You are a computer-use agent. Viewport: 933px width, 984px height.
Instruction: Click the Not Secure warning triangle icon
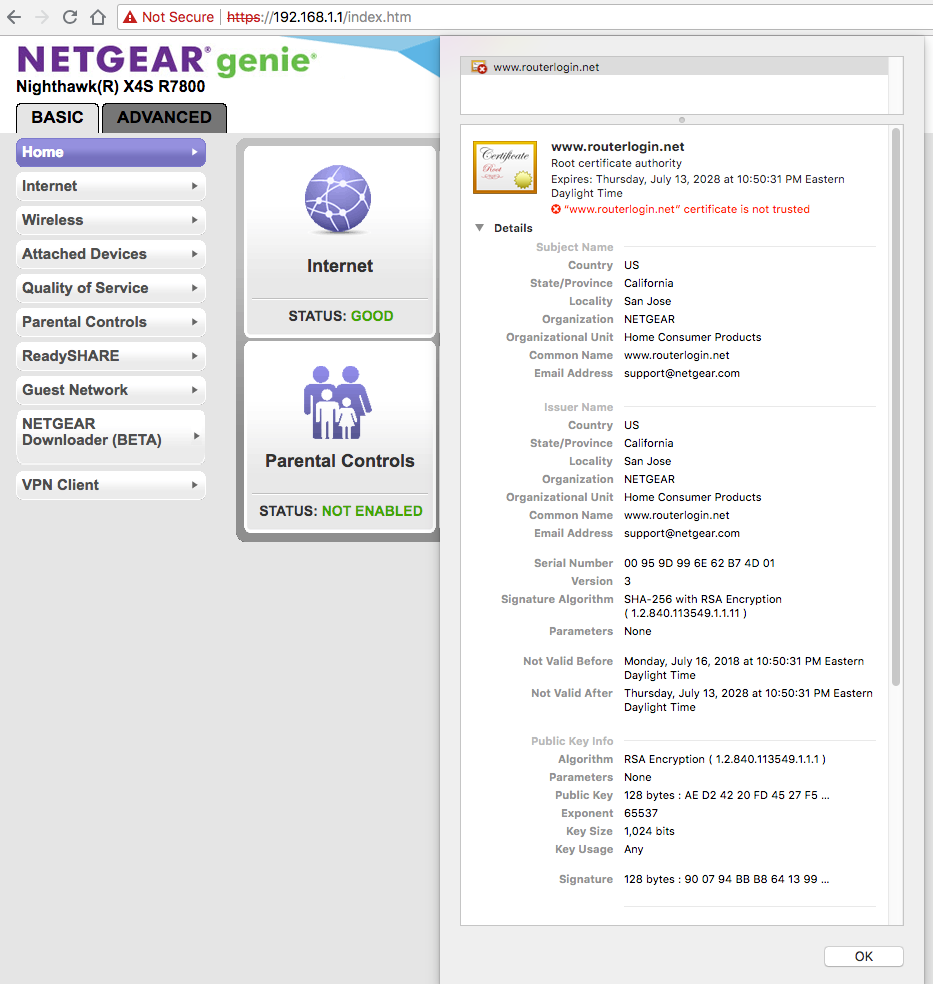point(130,17)
